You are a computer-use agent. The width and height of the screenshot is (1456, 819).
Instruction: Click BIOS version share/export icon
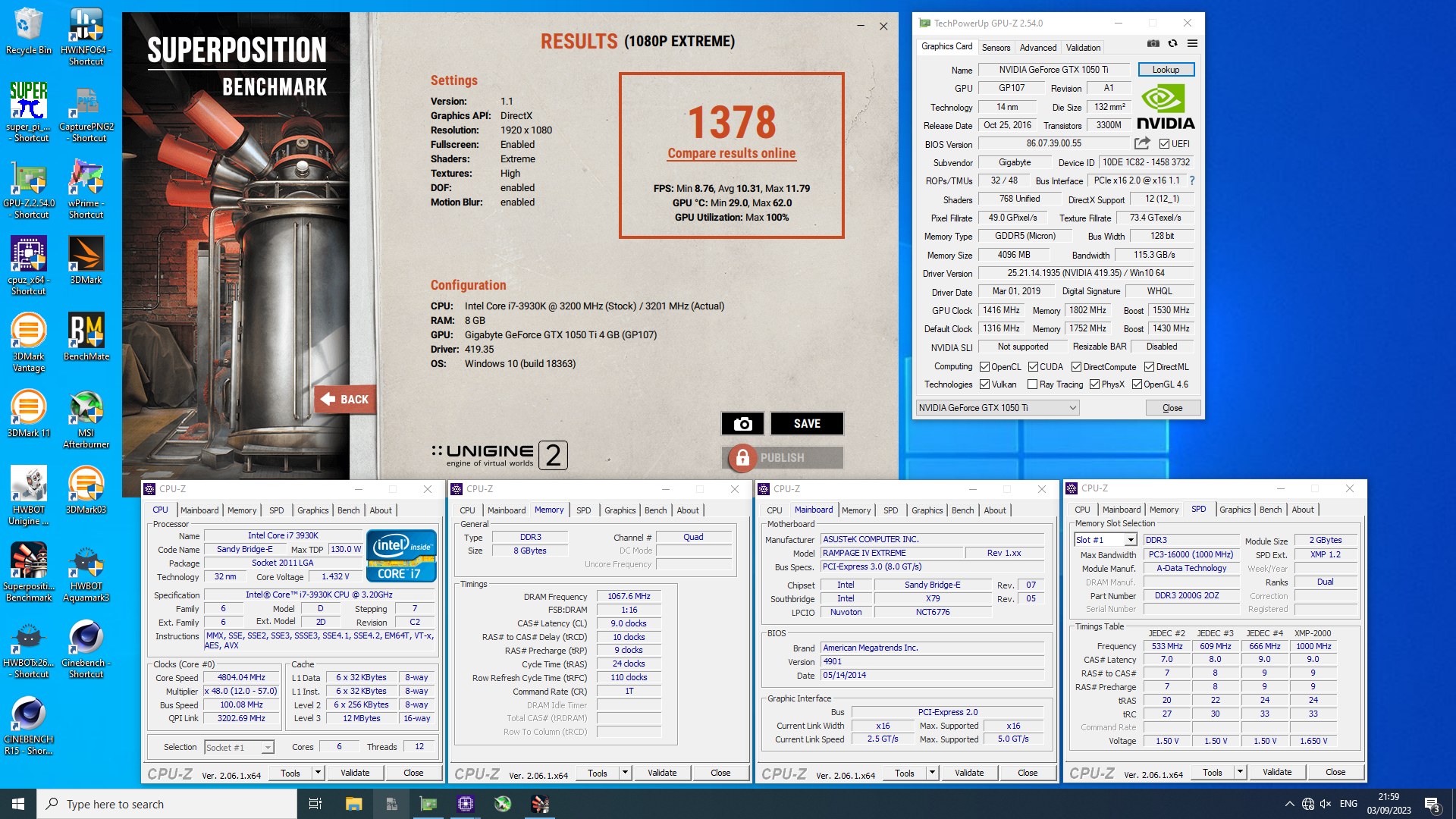[x=1142, y=143]
